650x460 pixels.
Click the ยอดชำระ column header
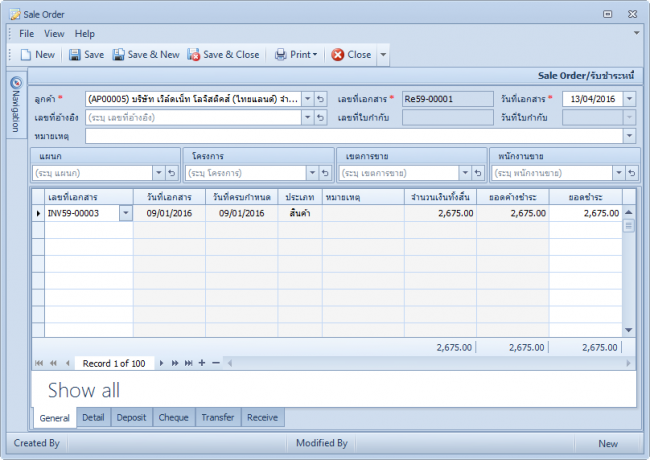586,197
